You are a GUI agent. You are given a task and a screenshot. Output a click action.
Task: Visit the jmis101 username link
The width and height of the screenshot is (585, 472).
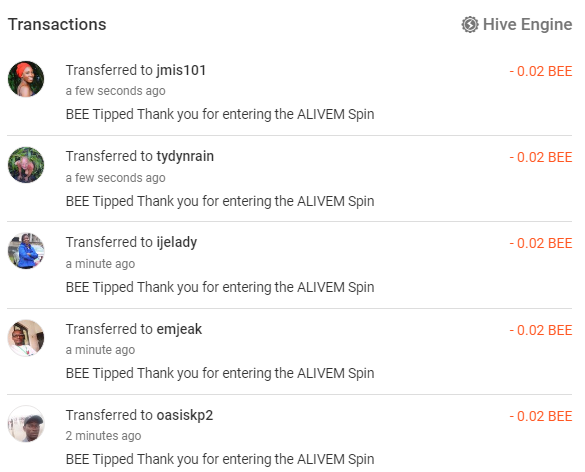tap(181, 70)
